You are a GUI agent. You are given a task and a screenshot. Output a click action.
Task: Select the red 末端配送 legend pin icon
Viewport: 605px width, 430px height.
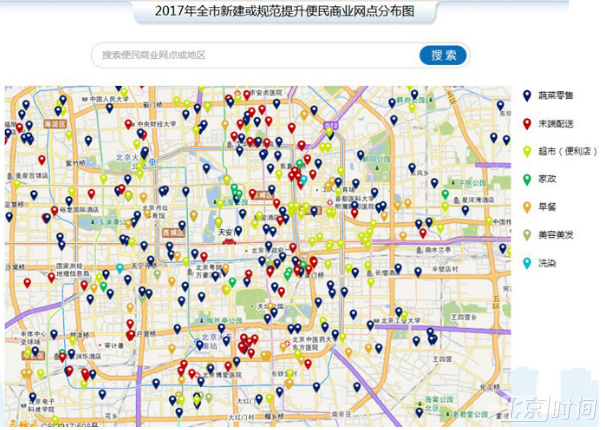click(x=531, y=124)
